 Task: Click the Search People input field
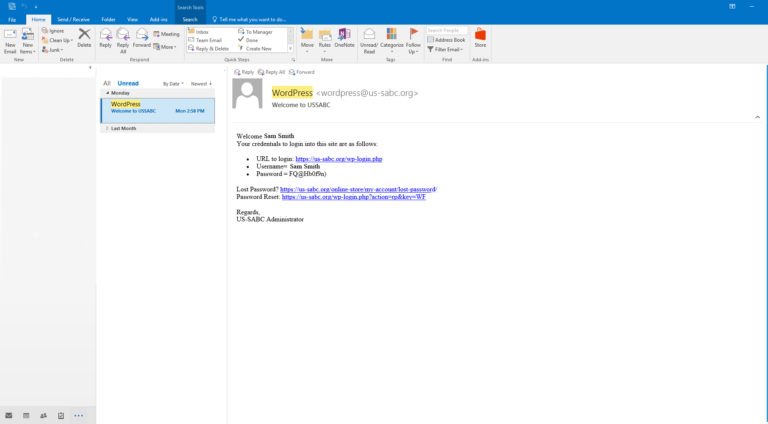pyautogui.click(x=447, y=30)
